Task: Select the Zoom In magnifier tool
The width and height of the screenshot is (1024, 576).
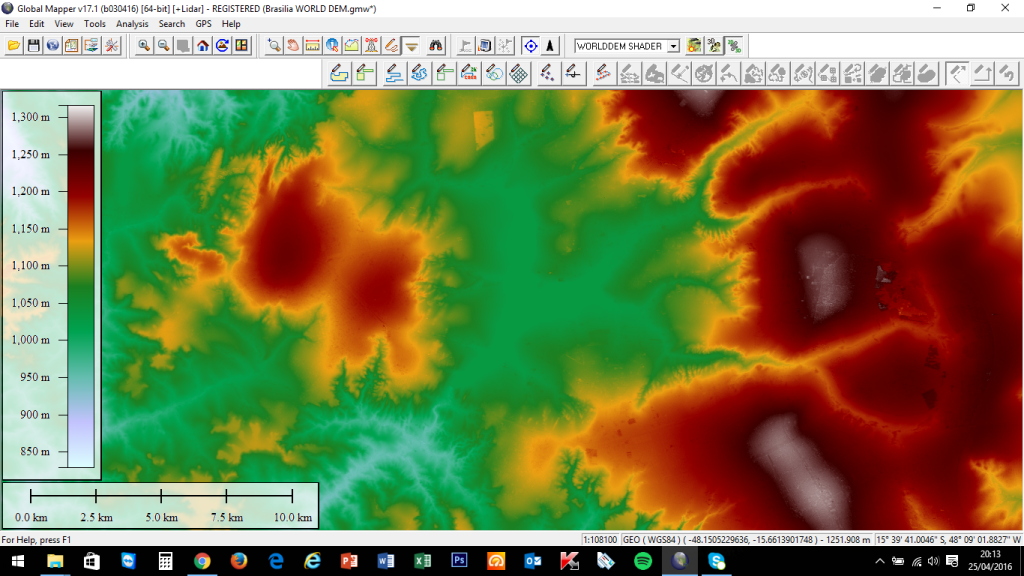Action: [145, 46]
